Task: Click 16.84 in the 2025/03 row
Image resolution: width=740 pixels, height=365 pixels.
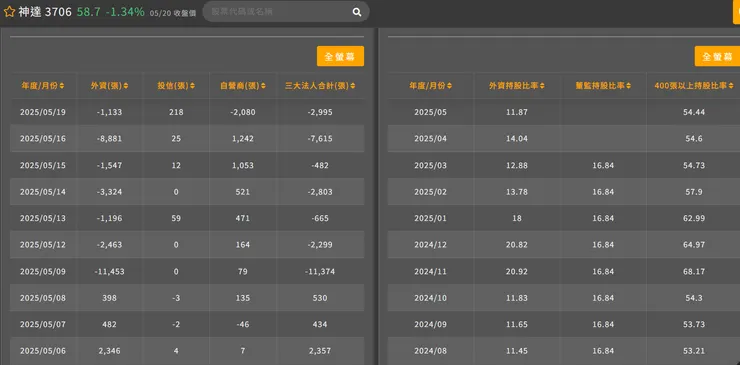Action: pyautogui.click(x=603, y=165)
